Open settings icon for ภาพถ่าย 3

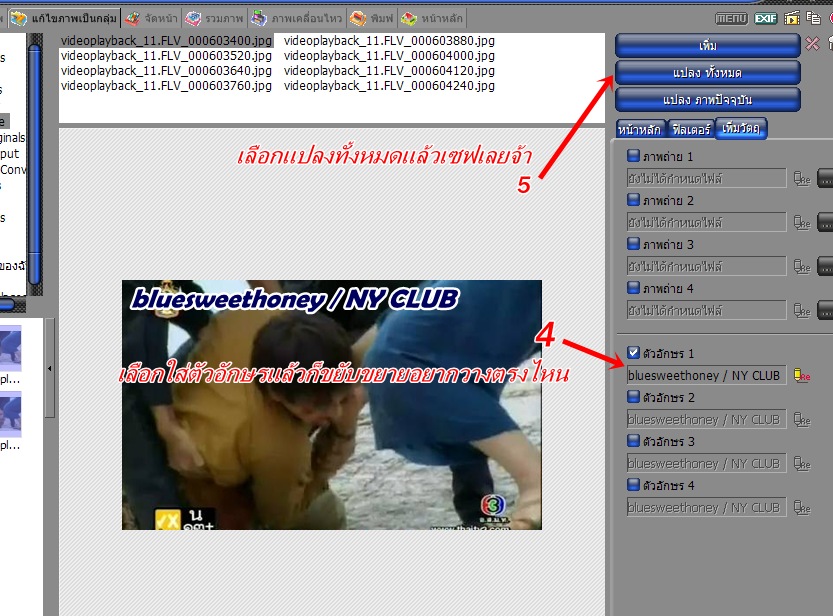coord(802,267)
